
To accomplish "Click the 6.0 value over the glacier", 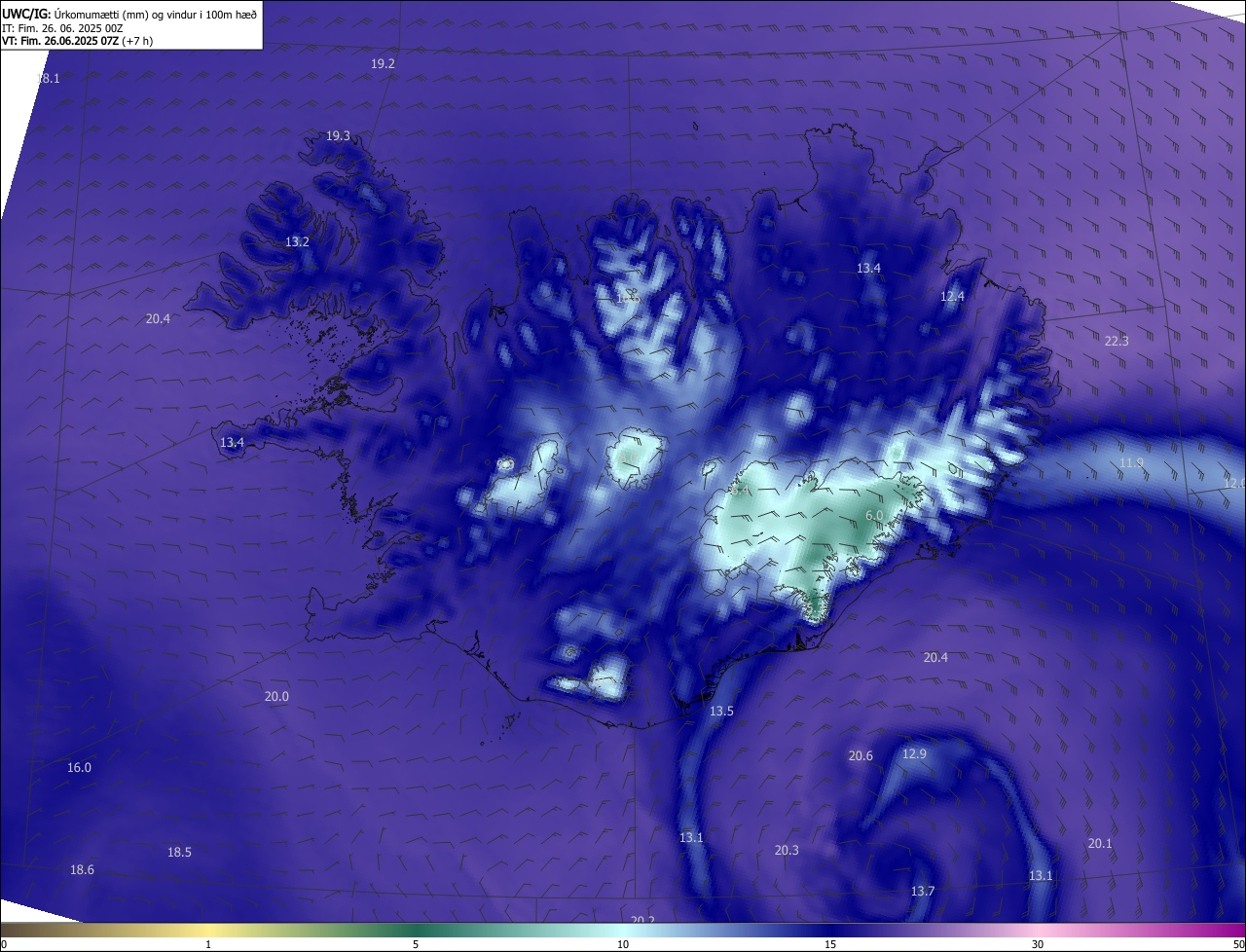I will pyautogui.click(x=874, y=516).
